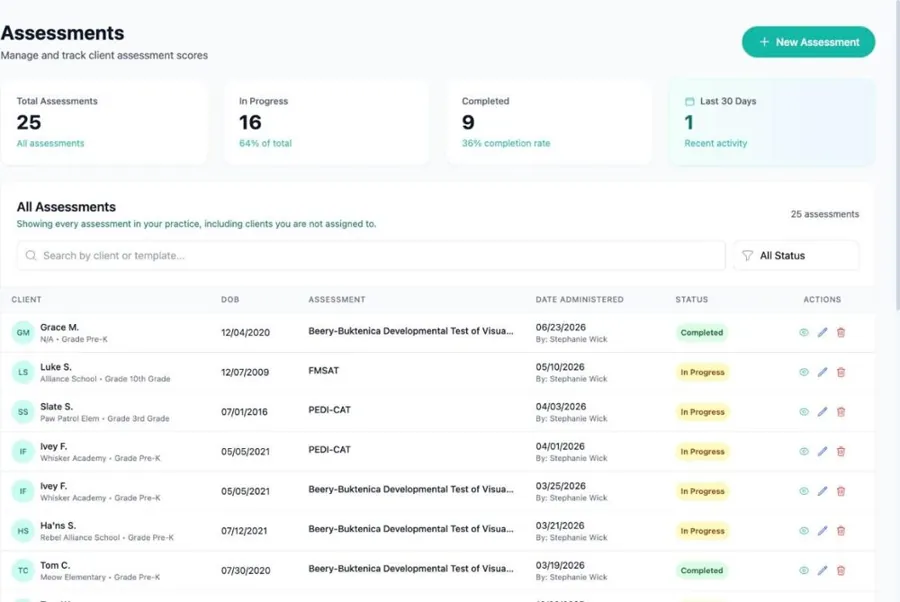900x602 pixels.
Task: Click the page vertical scrollbar
Action: pyautogui.click(x=897, y=155)
